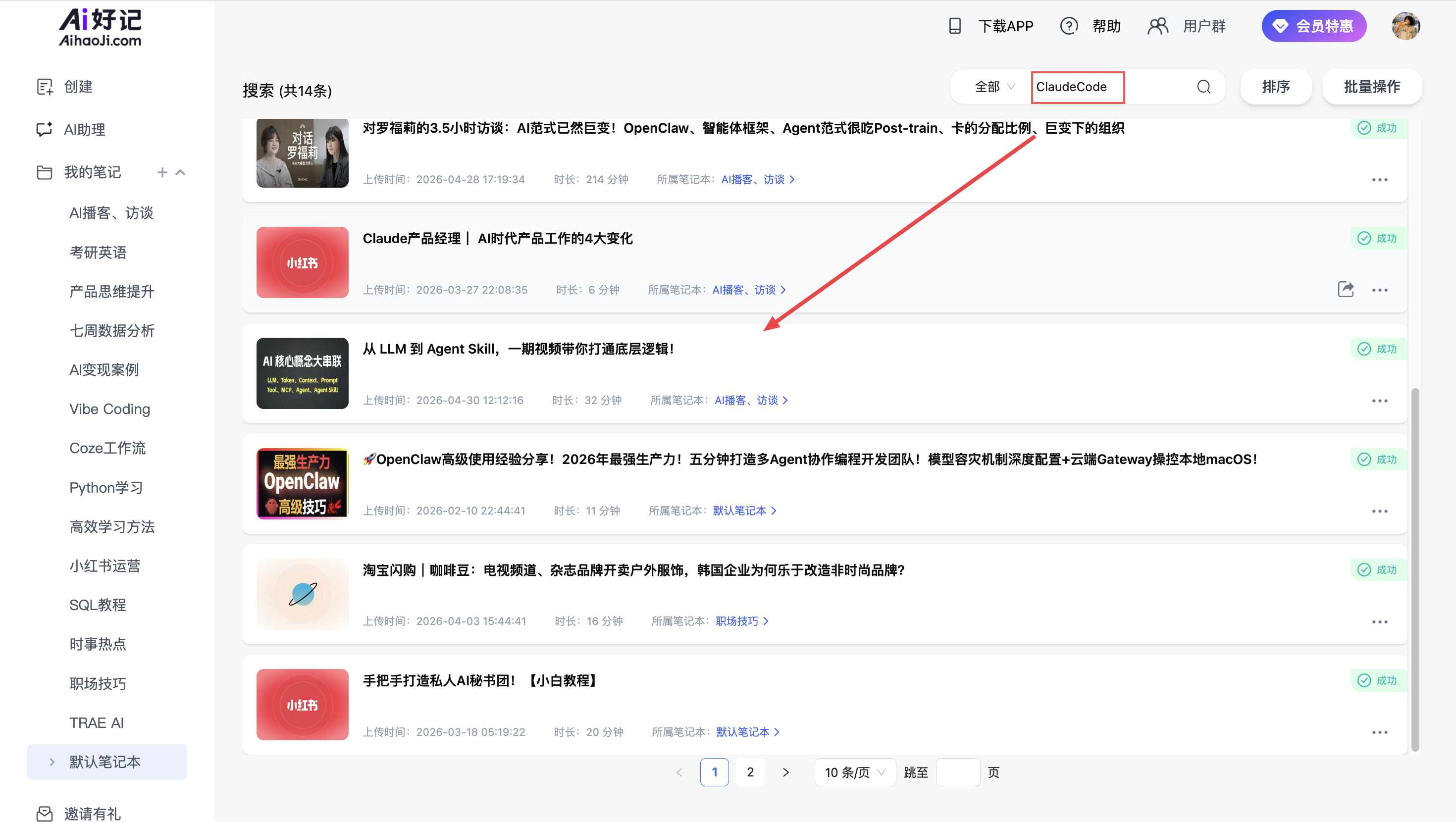
Task: Open the 对话罗福莉 video thumbnail
Action: pyautogui.click(x=303, y=153)
